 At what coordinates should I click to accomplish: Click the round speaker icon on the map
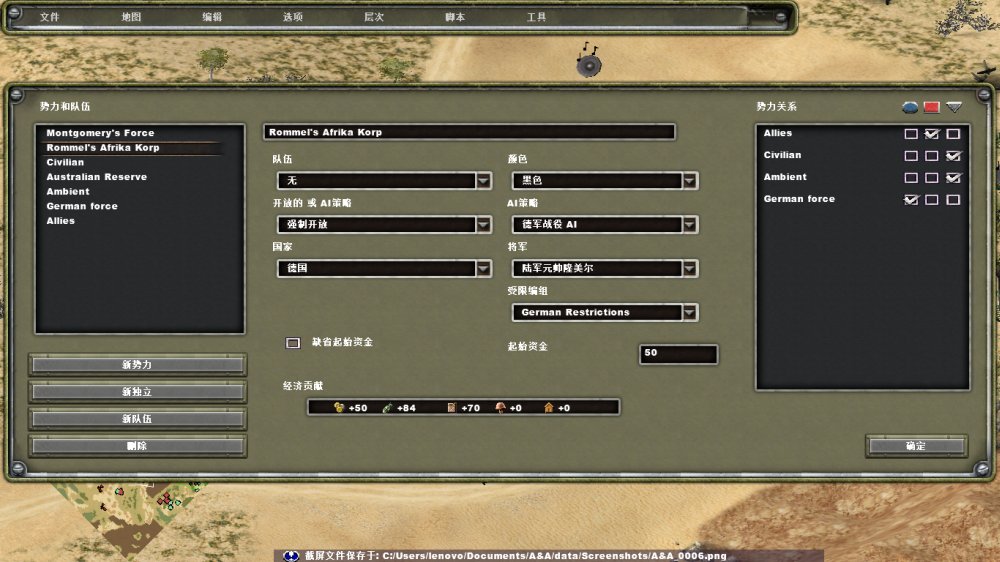589,65
